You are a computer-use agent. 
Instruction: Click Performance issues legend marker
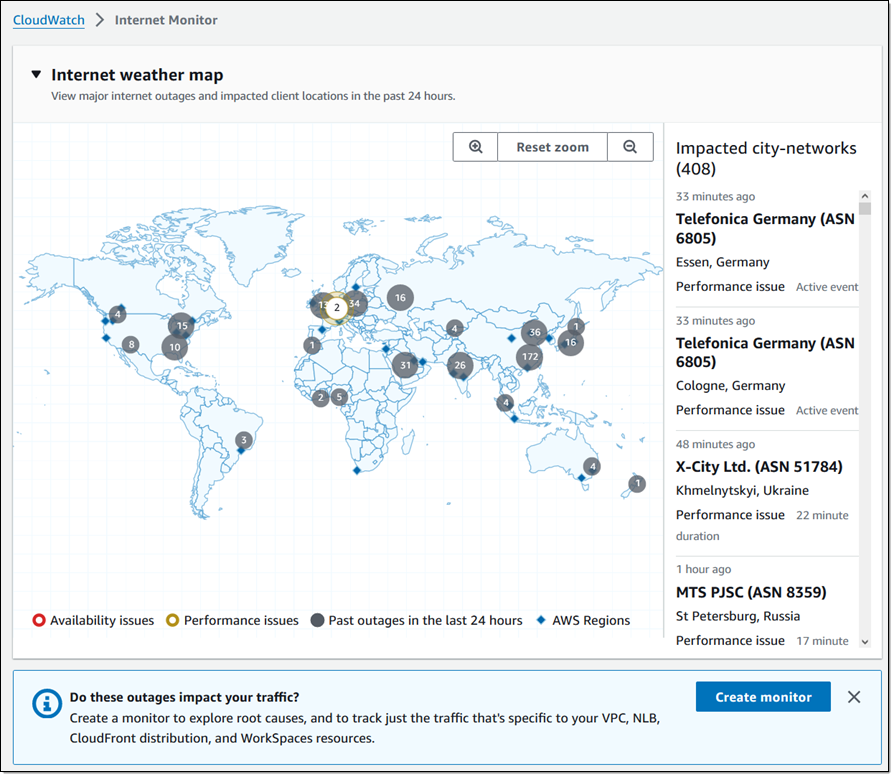[173, 622]
